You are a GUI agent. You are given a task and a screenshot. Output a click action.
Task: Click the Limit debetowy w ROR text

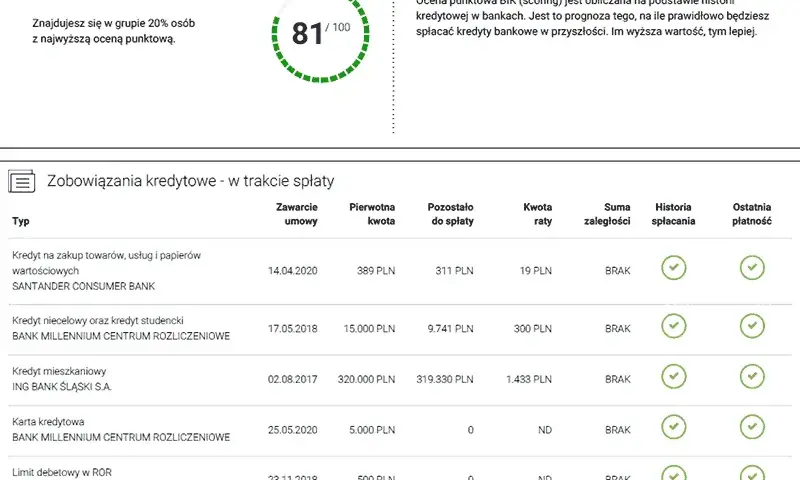tap(62, 473)
